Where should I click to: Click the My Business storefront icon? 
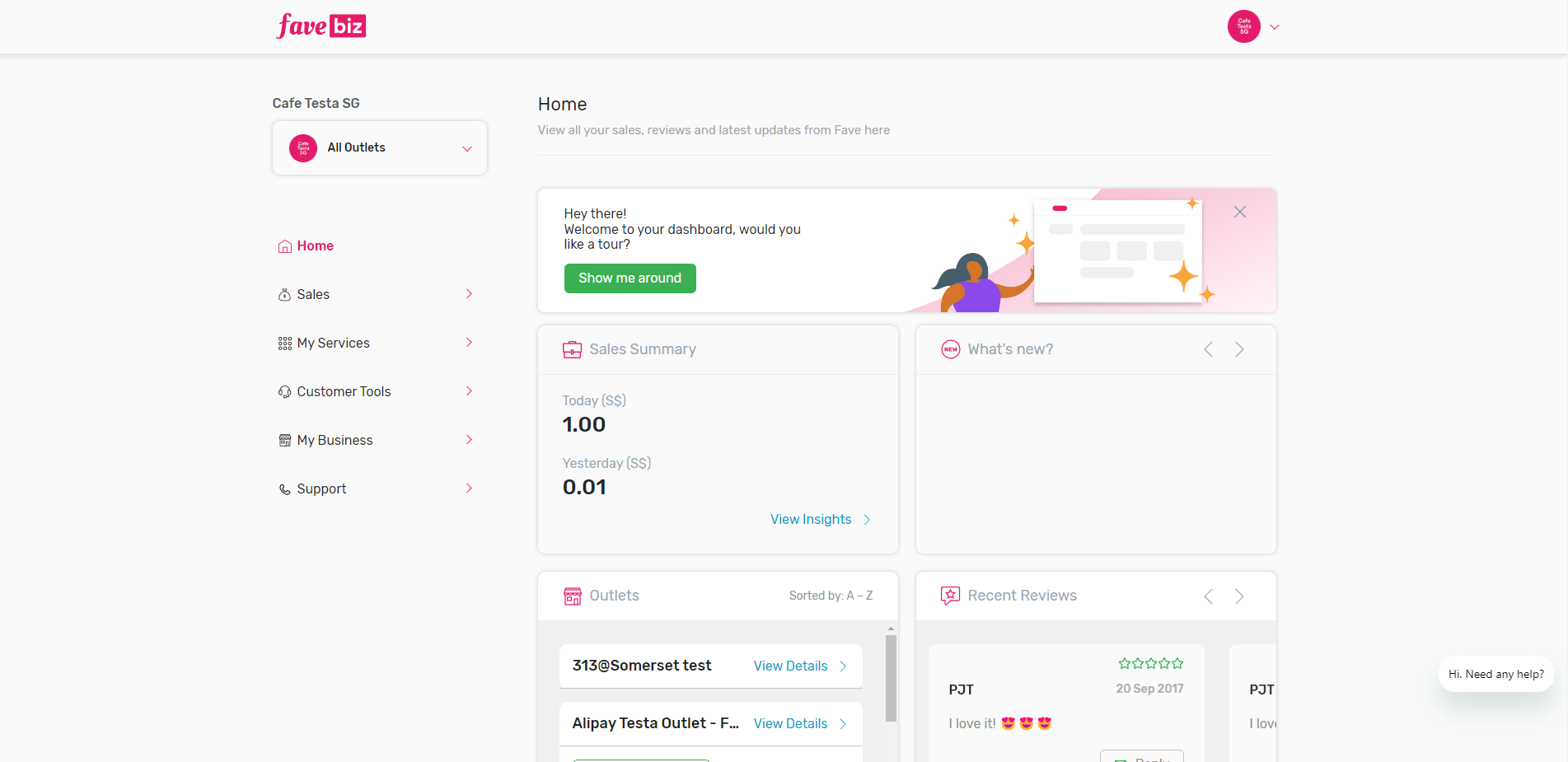[285, 441]
